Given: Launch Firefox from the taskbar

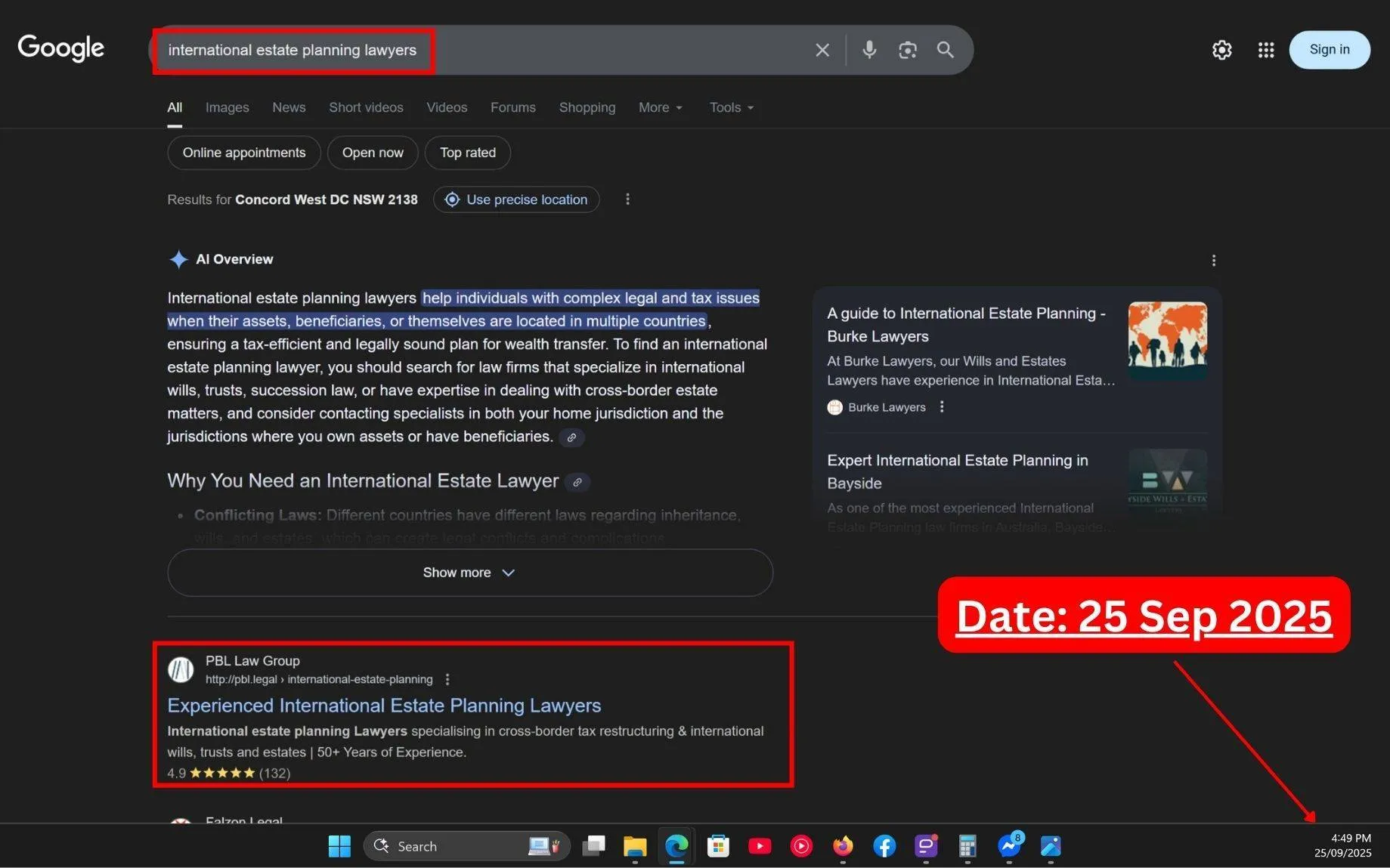Looking at the screenshot, I should [842, 846].
